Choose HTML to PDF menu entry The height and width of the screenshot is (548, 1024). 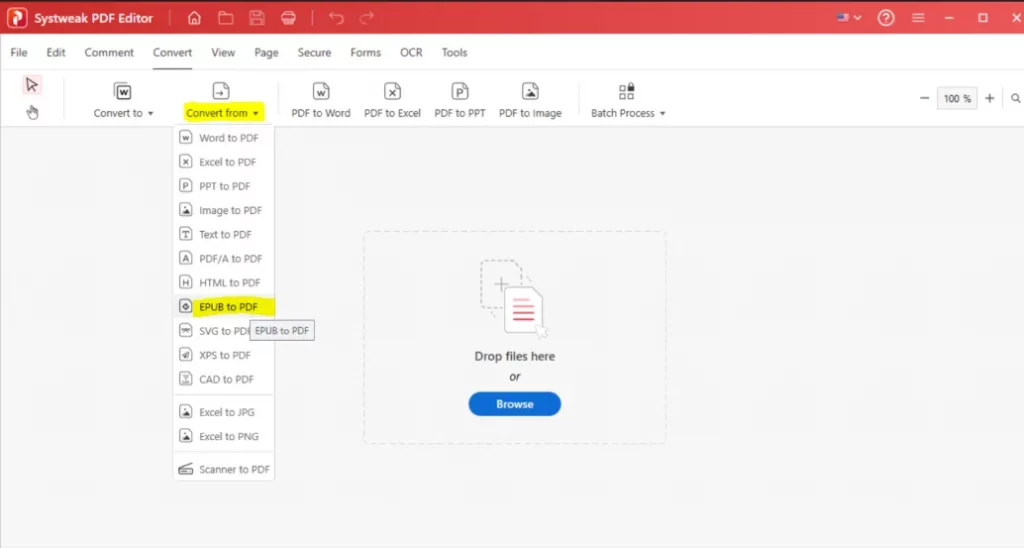[x=224, y=283]
